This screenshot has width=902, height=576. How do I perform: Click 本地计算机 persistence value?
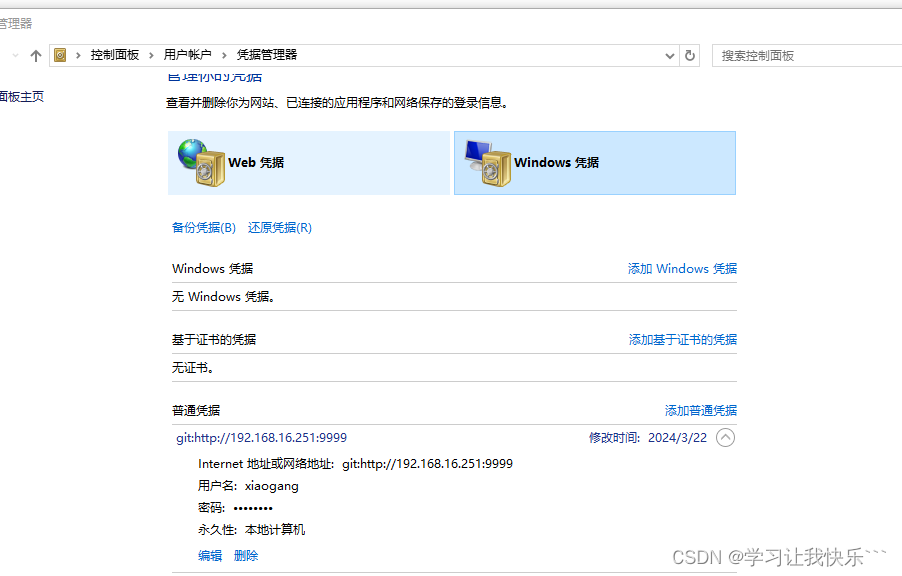pyautogui.click(x=275, y=530)
